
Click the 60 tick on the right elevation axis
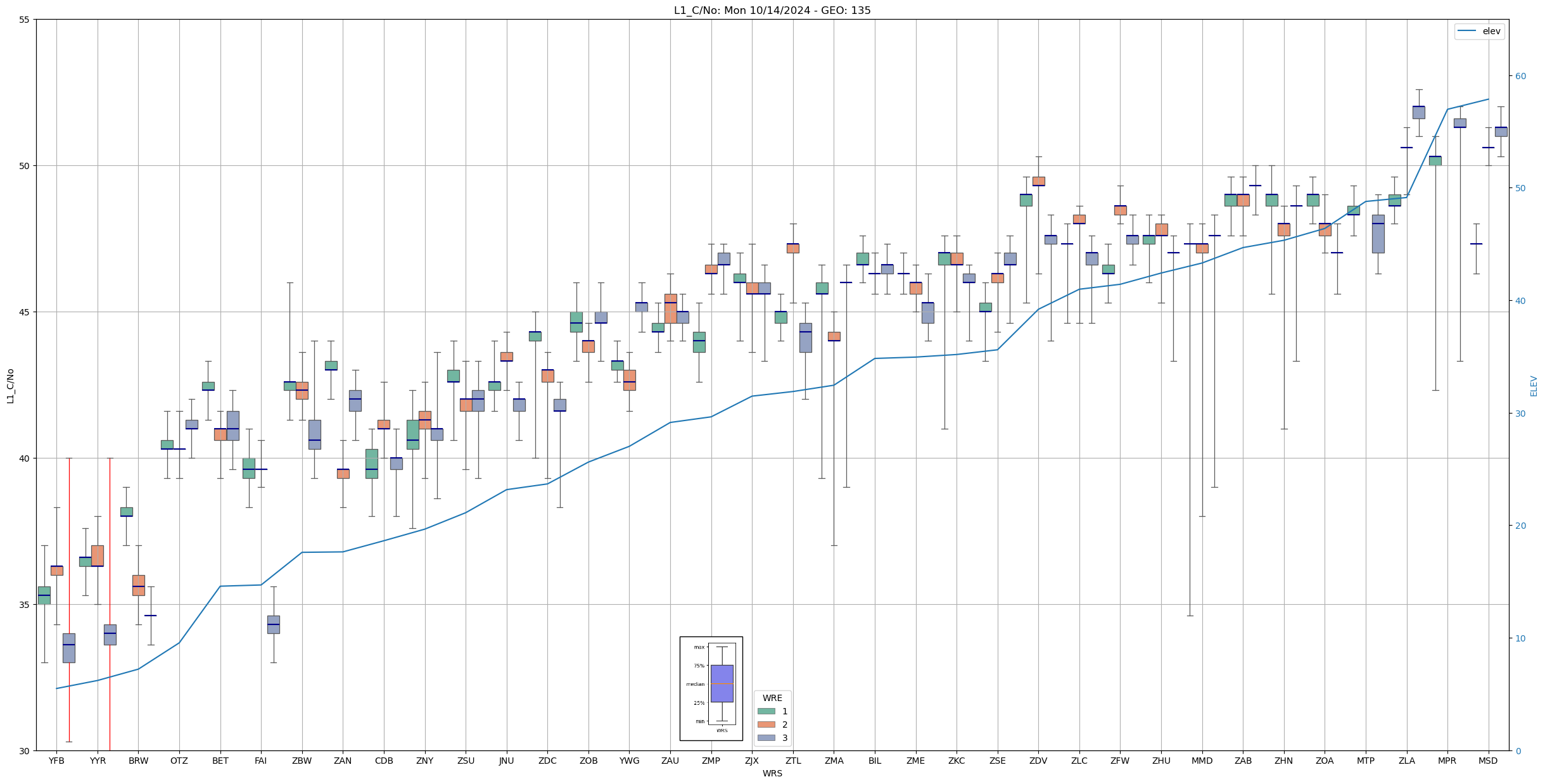tap(1520, 76)
